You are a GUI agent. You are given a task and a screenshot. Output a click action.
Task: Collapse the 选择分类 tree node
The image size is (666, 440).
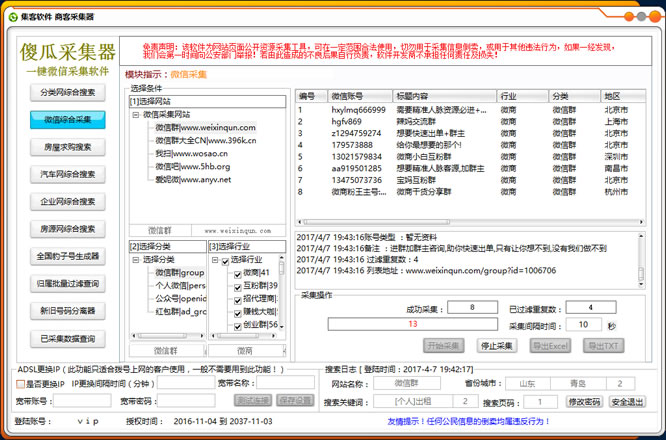click(x=136, y=259)
